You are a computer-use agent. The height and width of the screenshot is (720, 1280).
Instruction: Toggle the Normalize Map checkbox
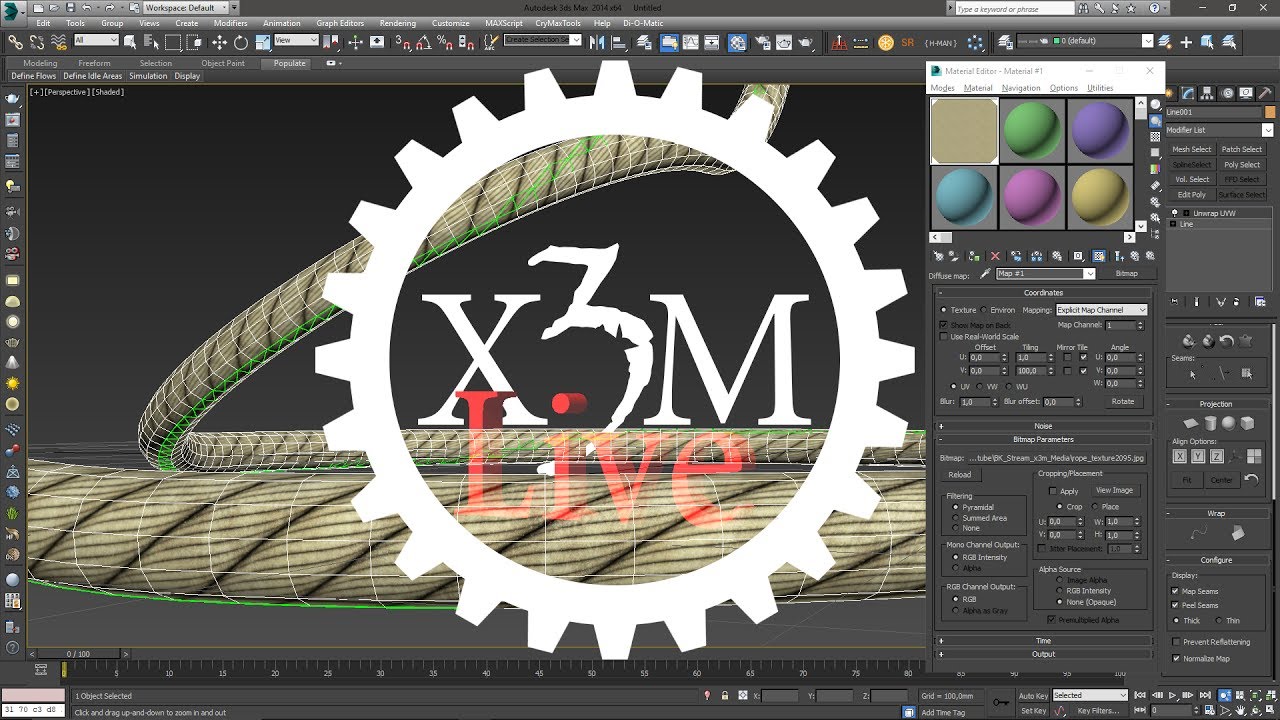[x=1176, y=658]
